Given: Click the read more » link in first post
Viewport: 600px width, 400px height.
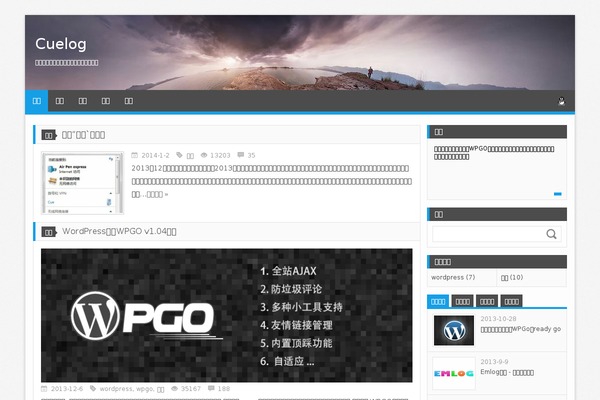Looking at the screenshot, I should [x=158, y=194].
